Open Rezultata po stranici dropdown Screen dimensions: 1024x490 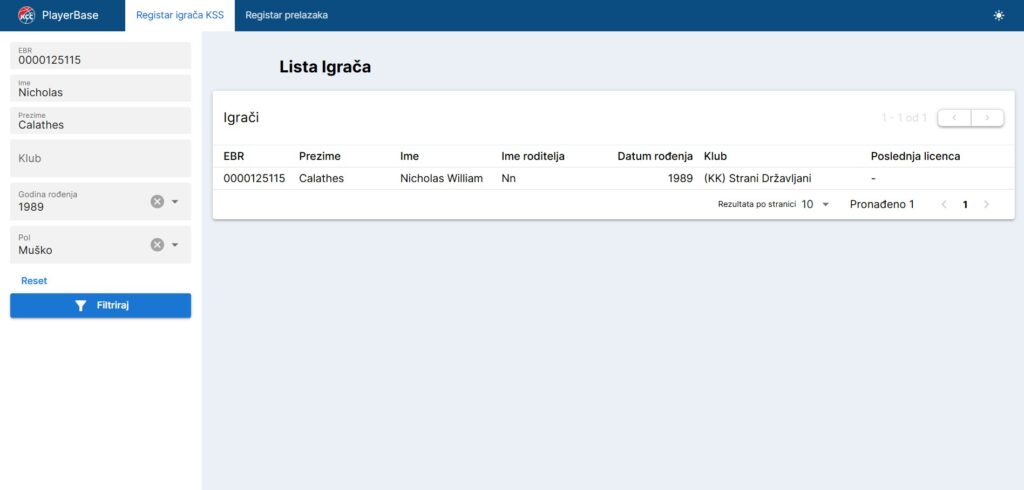click(x=815, y=204)
